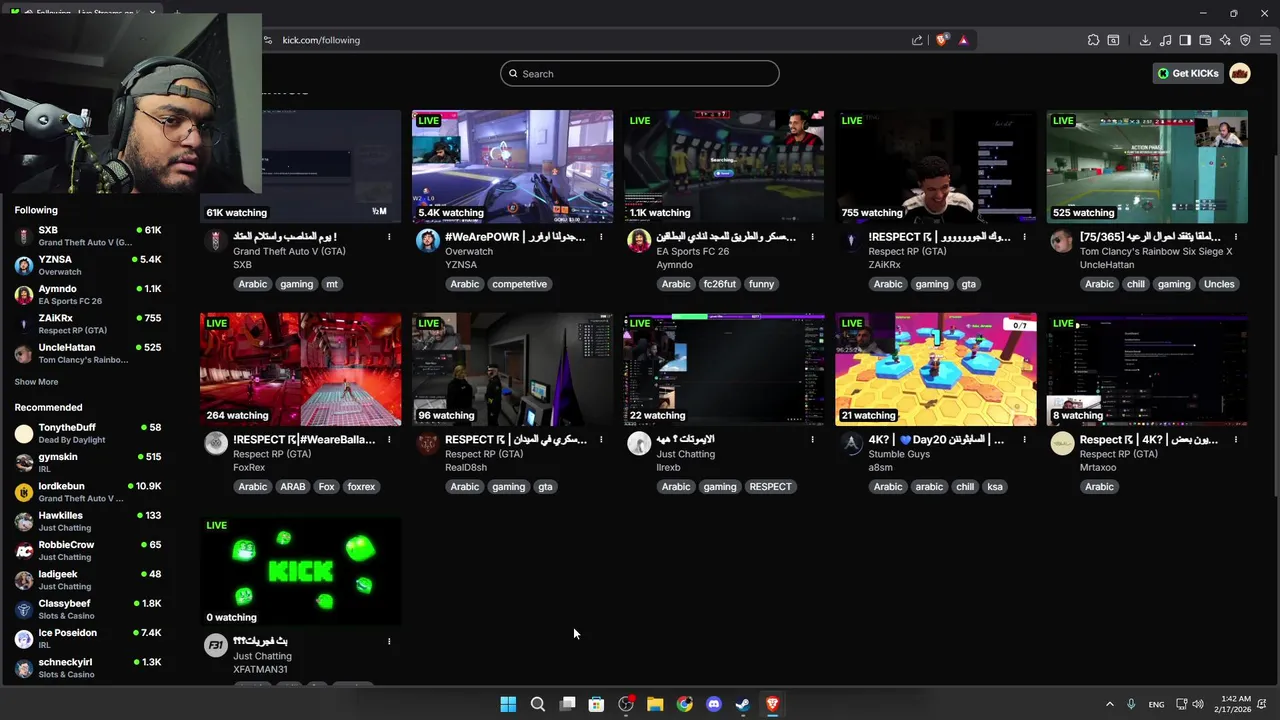Open Brave Leo AI sparkle icon

pos(1225,40)
